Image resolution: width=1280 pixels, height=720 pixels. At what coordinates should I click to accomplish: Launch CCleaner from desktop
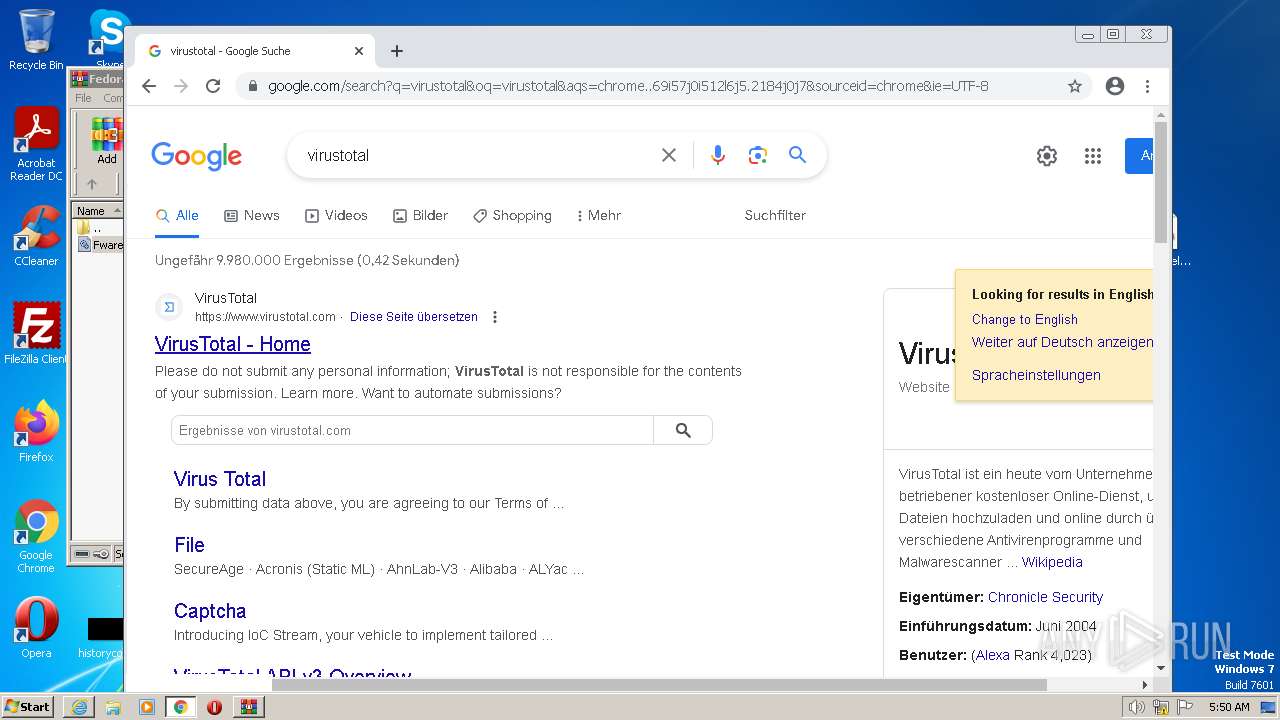36,236
